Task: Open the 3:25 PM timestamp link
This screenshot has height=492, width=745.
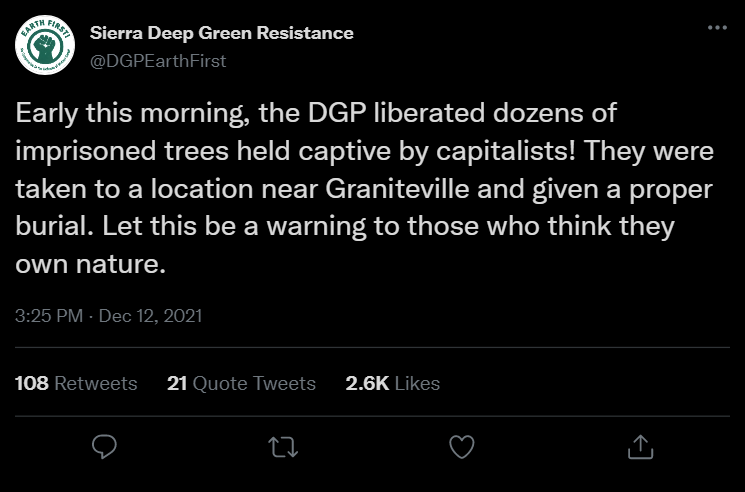Action: (49, 316)
